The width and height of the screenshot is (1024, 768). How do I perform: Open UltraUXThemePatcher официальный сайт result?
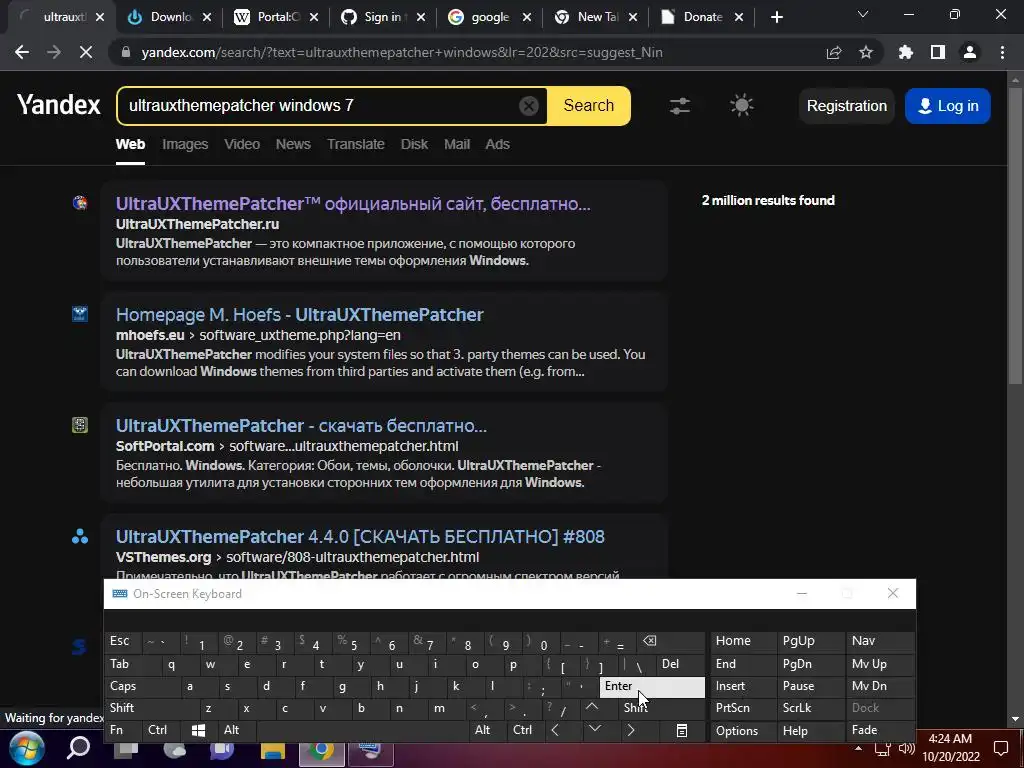pyautogui.click(x=353, y=204)
